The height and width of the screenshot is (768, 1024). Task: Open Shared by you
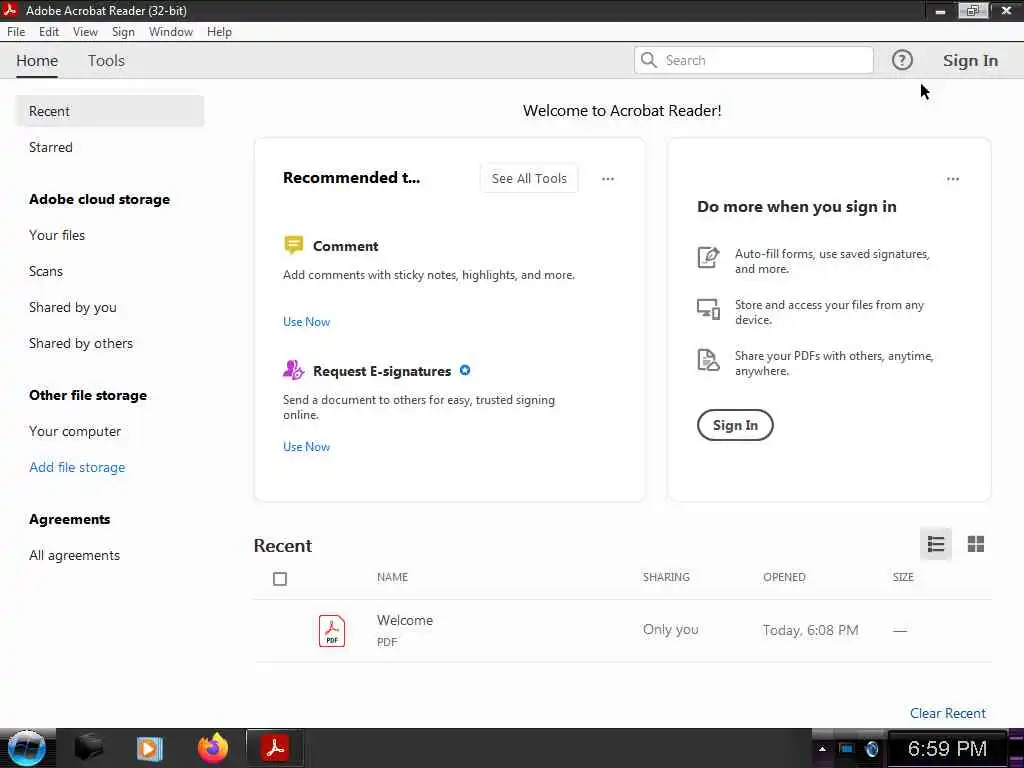coord(72,307)
